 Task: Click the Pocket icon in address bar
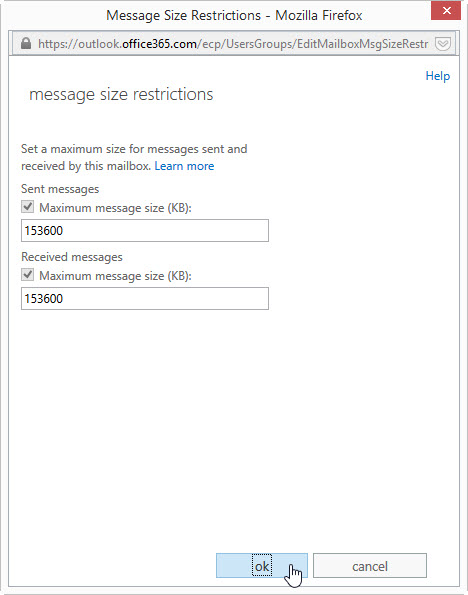(443, 44)
